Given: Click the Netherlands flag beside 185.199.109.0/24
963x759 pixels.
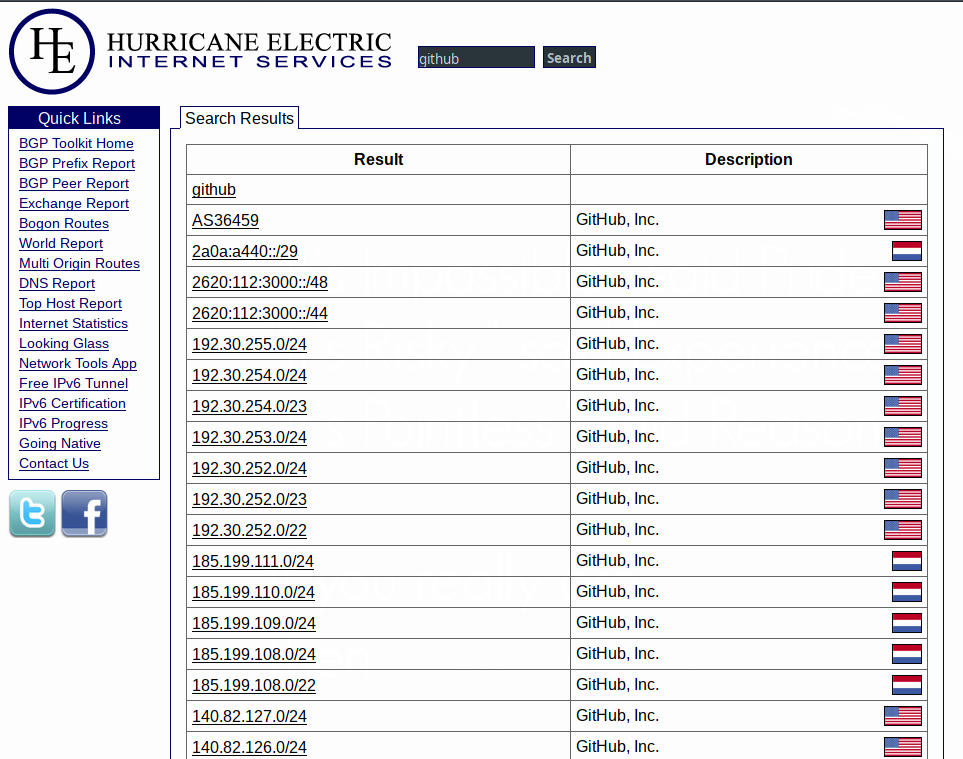Looking at the screenshot, I should (x=907, y=623).
